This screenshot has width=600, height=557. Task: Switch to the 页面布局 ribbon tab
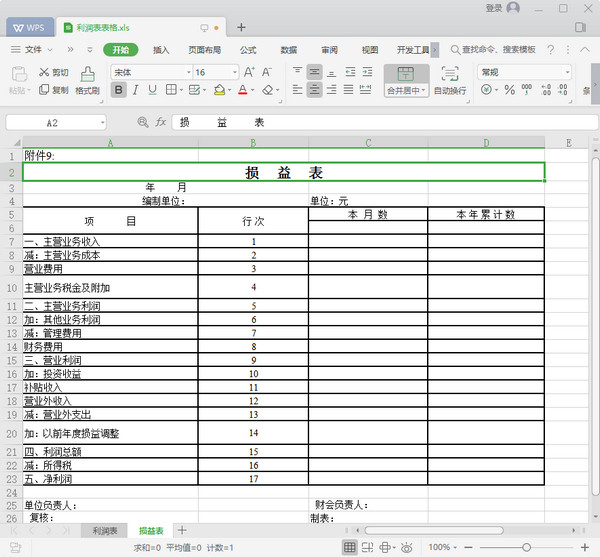(x=204, y=50)
